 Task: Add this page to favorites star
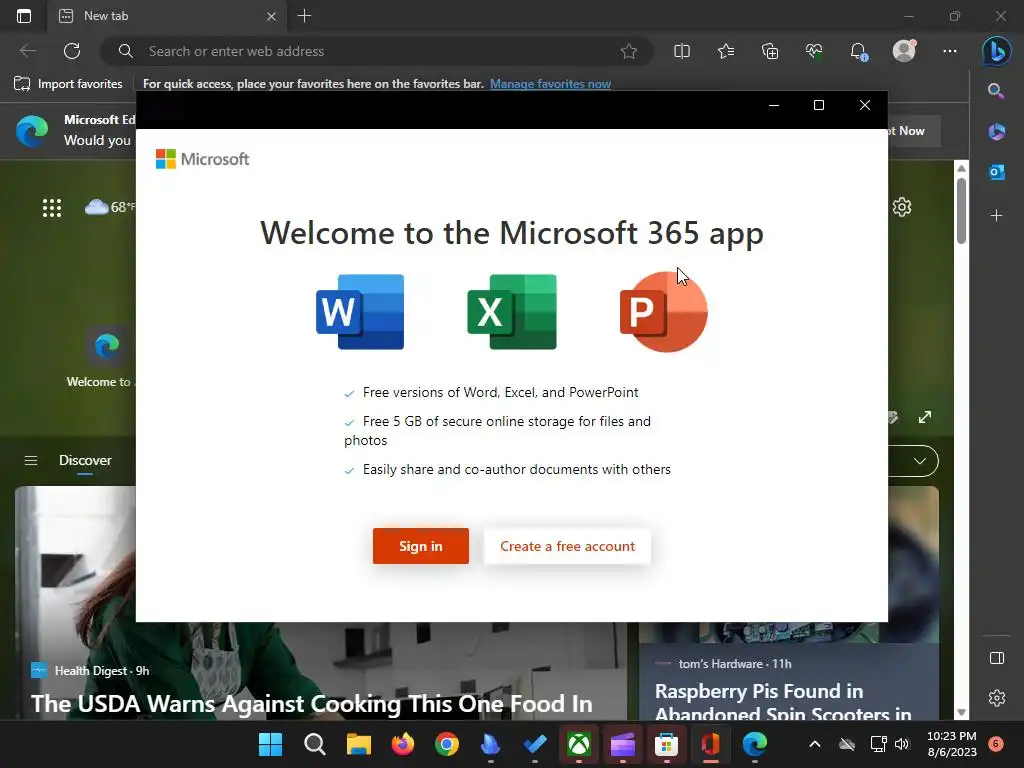[629, 51]
